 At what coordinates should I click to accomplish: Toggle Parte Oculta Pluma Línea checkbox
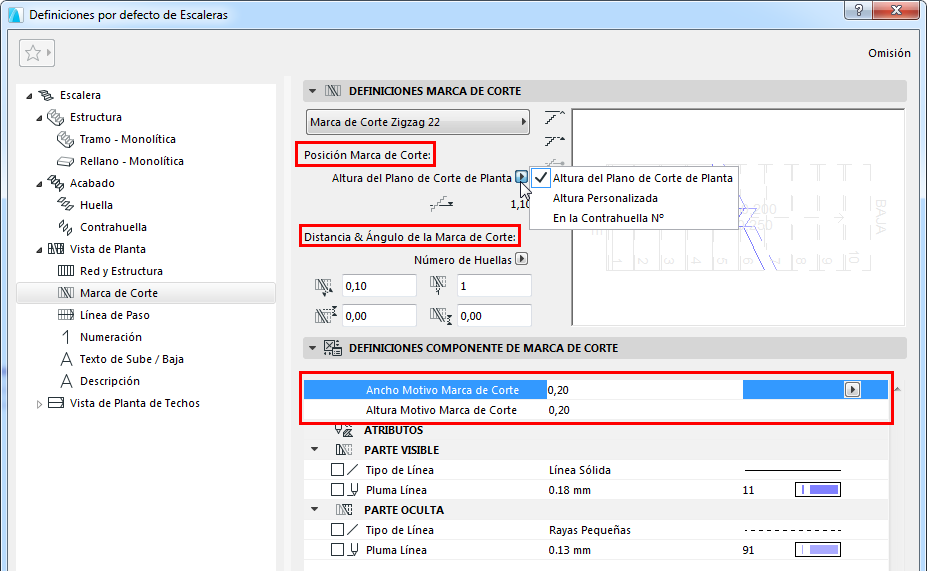click(x=337, y=550)
